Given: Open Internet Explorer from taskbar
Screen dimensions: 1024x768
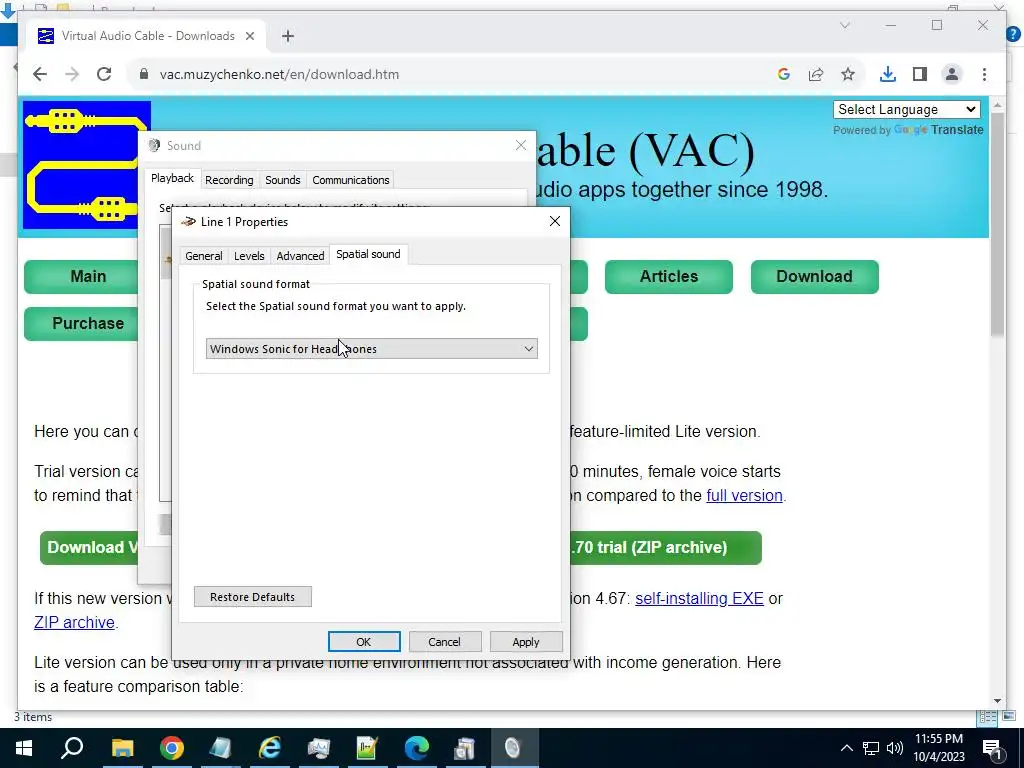Looking at the screenshot, I should click(x=270, y=748).
